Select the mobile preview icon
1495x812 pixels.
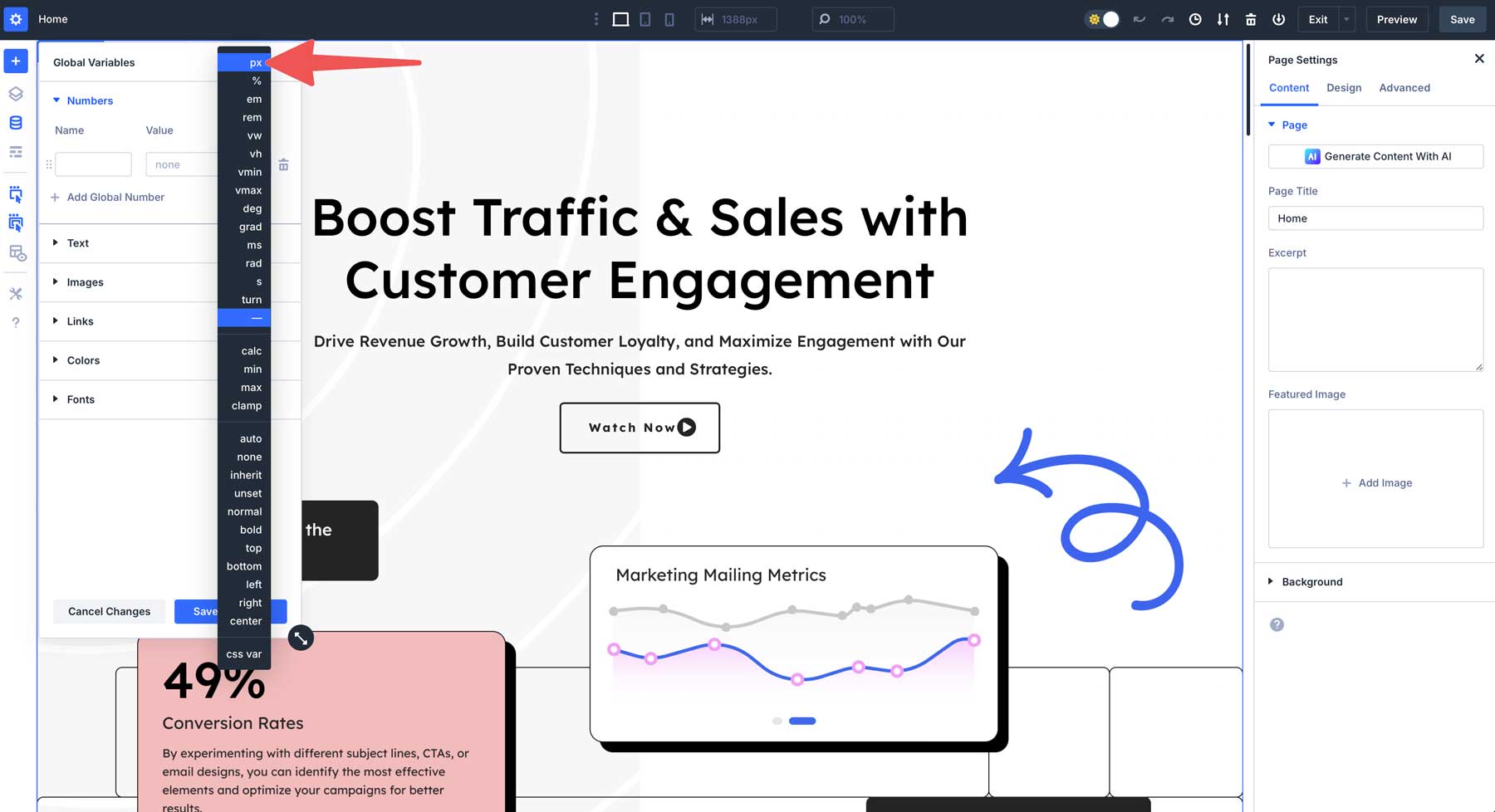(x=669, y=19)
